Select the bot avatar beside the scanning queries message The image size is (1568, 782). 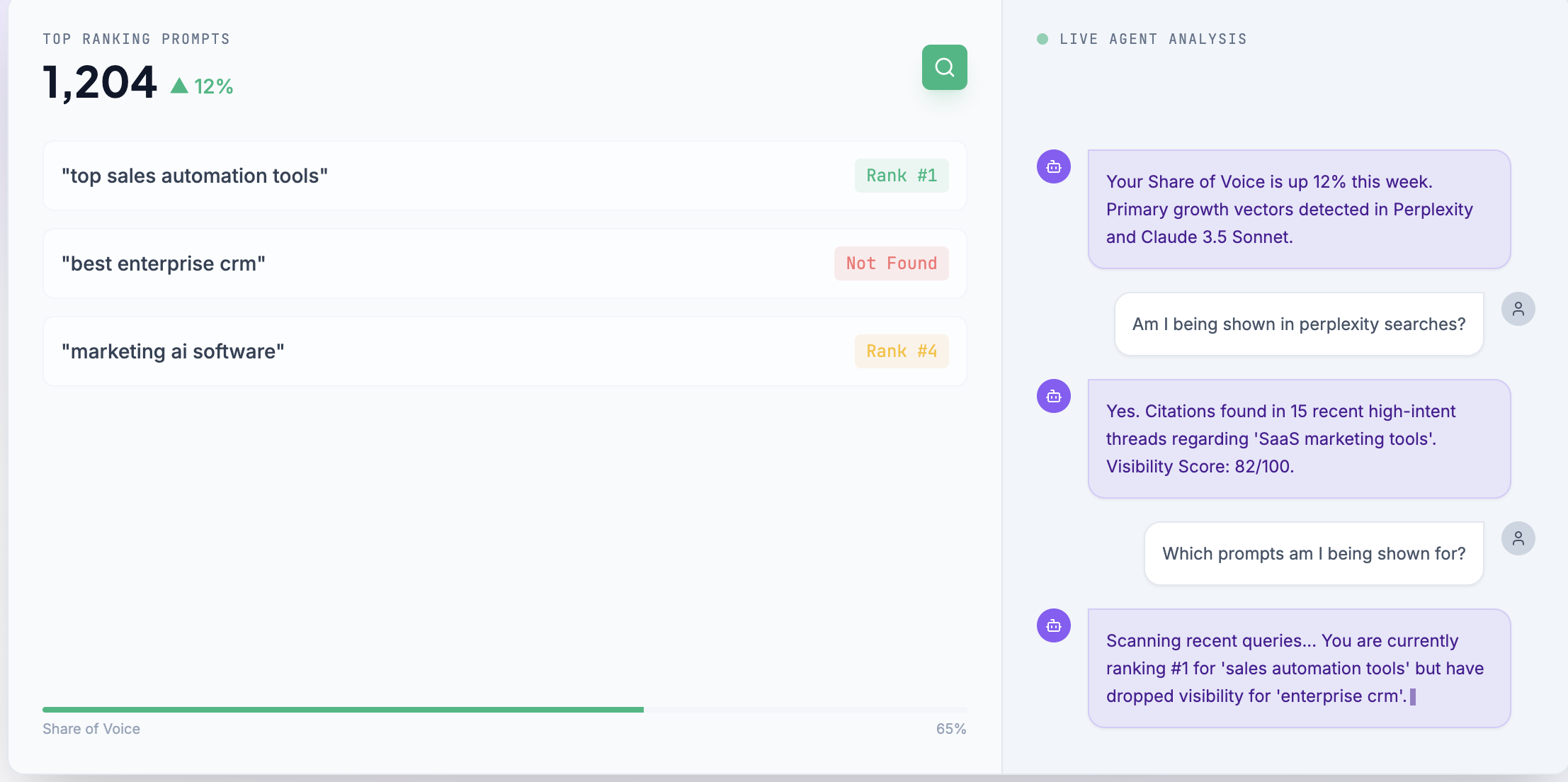coord(1053,625)
